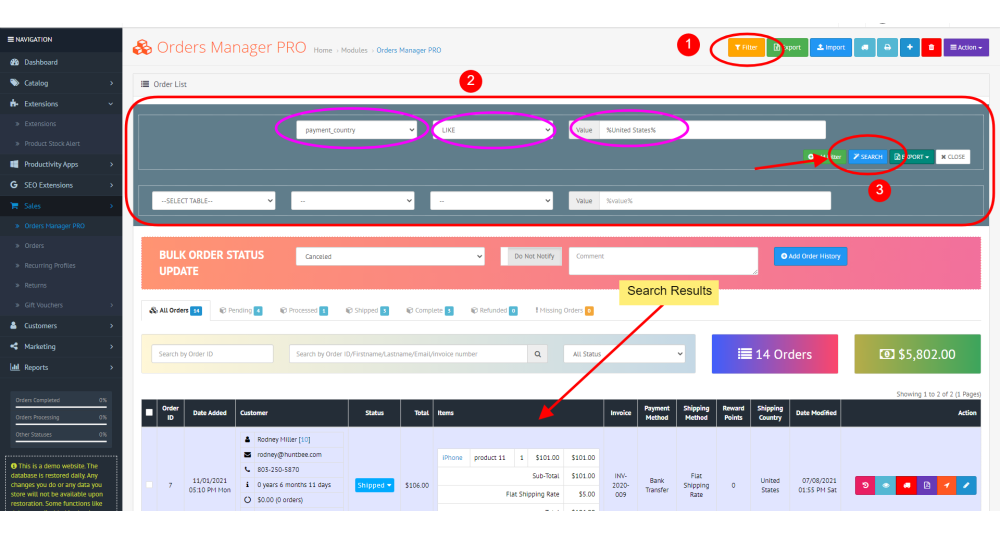Click the printer icon in header toolbar
This screenshot has width=1000, height=535.
click(x=887, y=47)
